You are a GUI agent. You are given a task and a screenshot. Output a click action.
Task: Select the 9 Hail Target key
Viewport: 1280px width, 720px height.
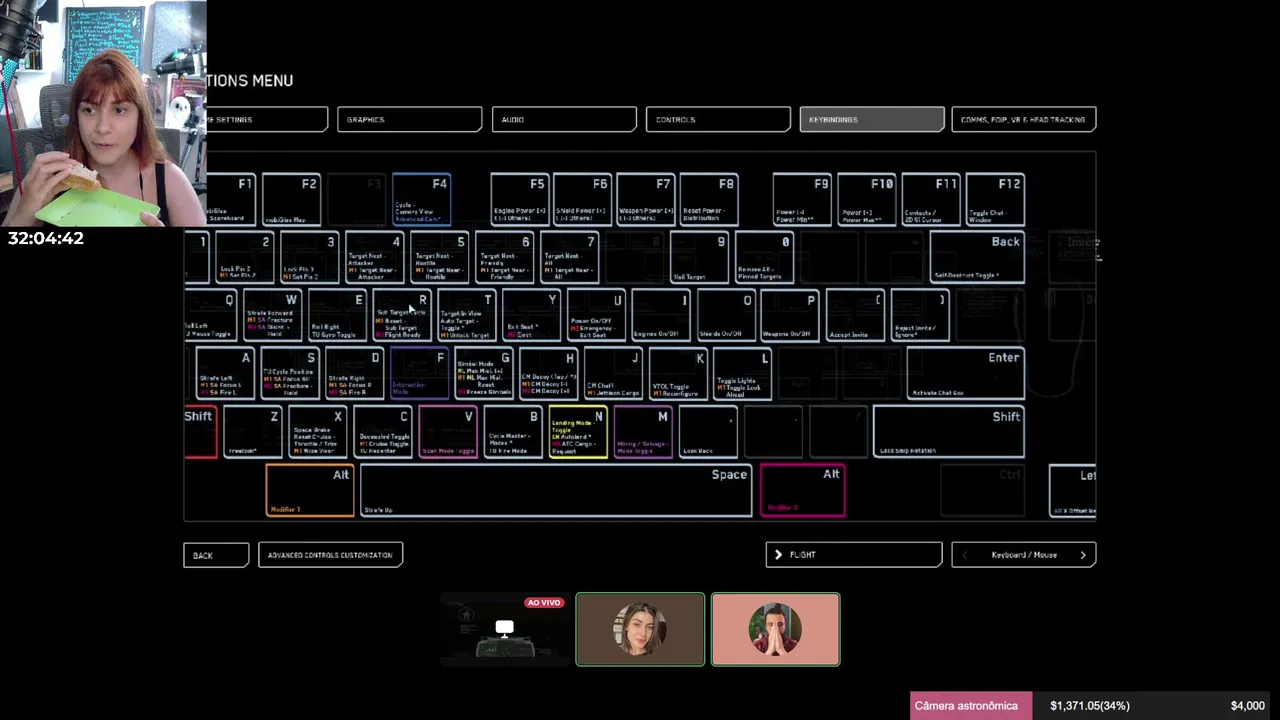700,258
